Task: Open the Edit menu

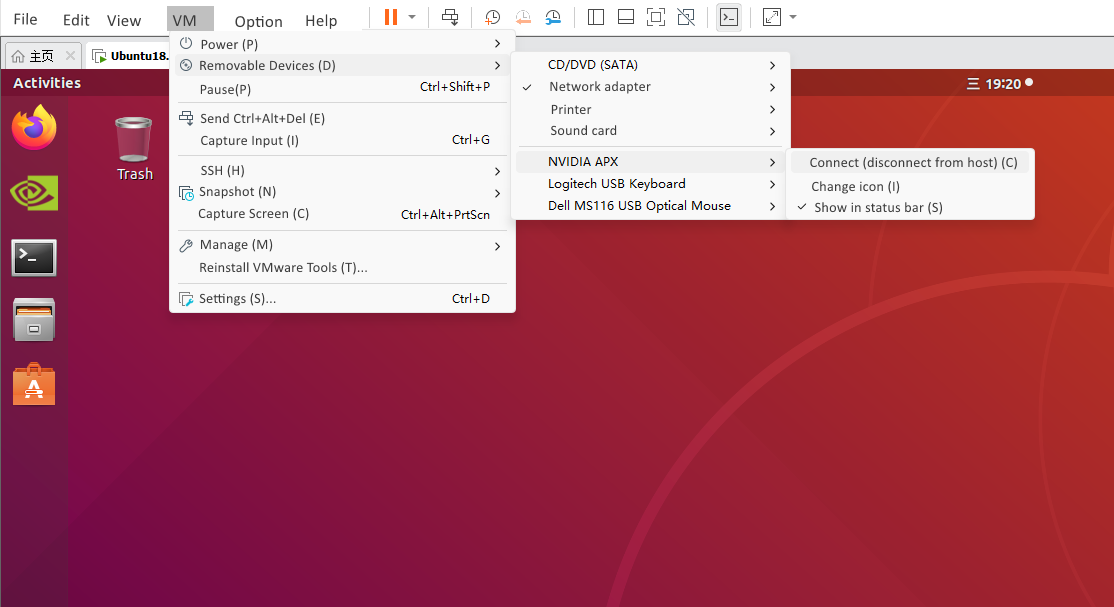Action: coord(76,20)
